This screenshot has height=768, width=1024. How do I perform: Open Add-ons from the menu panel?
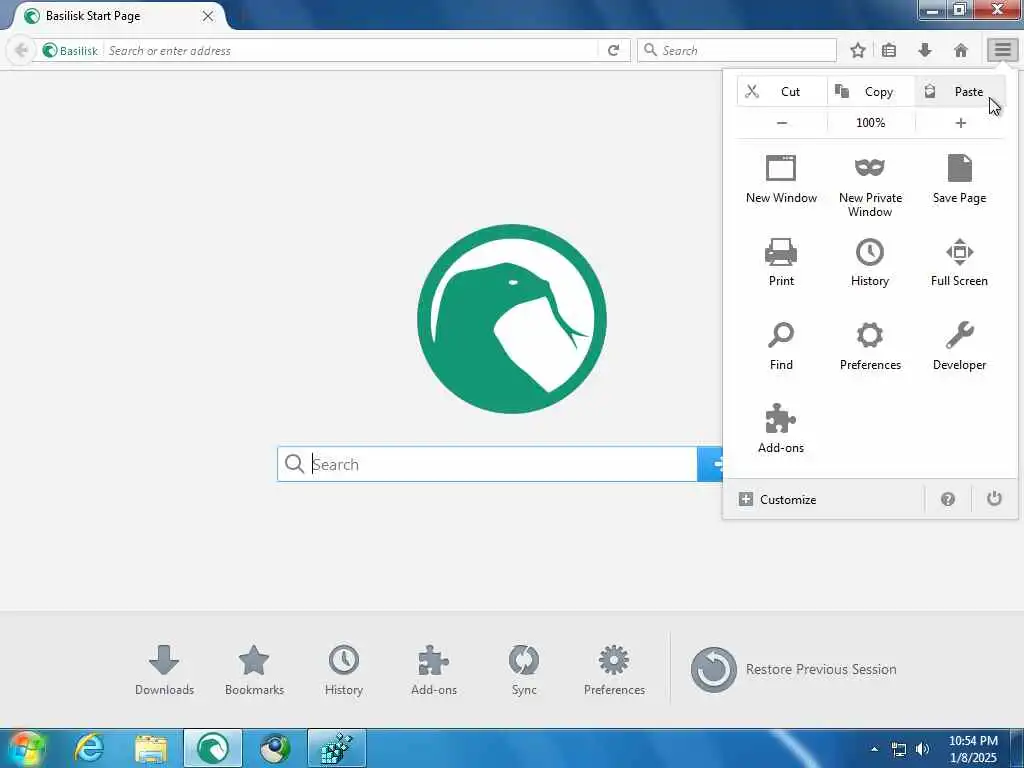[x=781, y=429]
